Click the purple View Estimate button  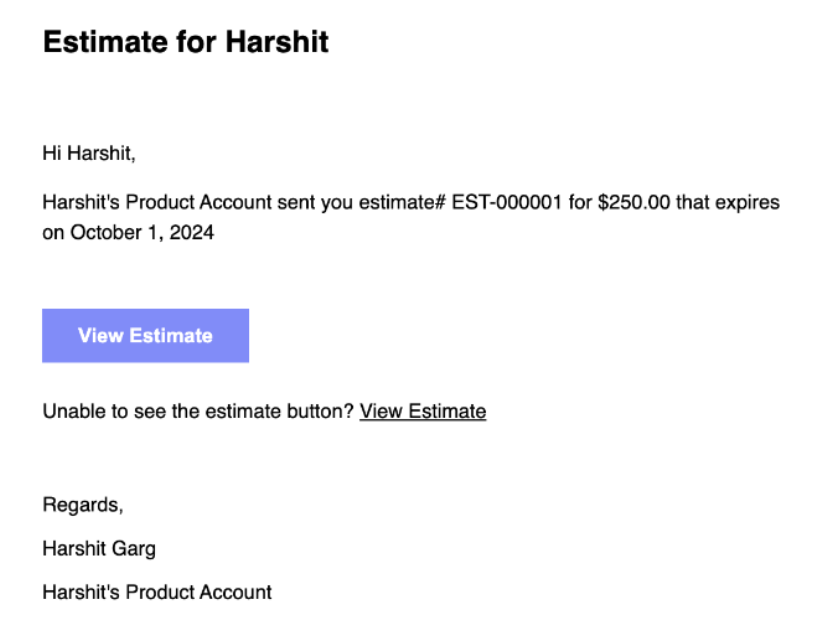[145, 336]
